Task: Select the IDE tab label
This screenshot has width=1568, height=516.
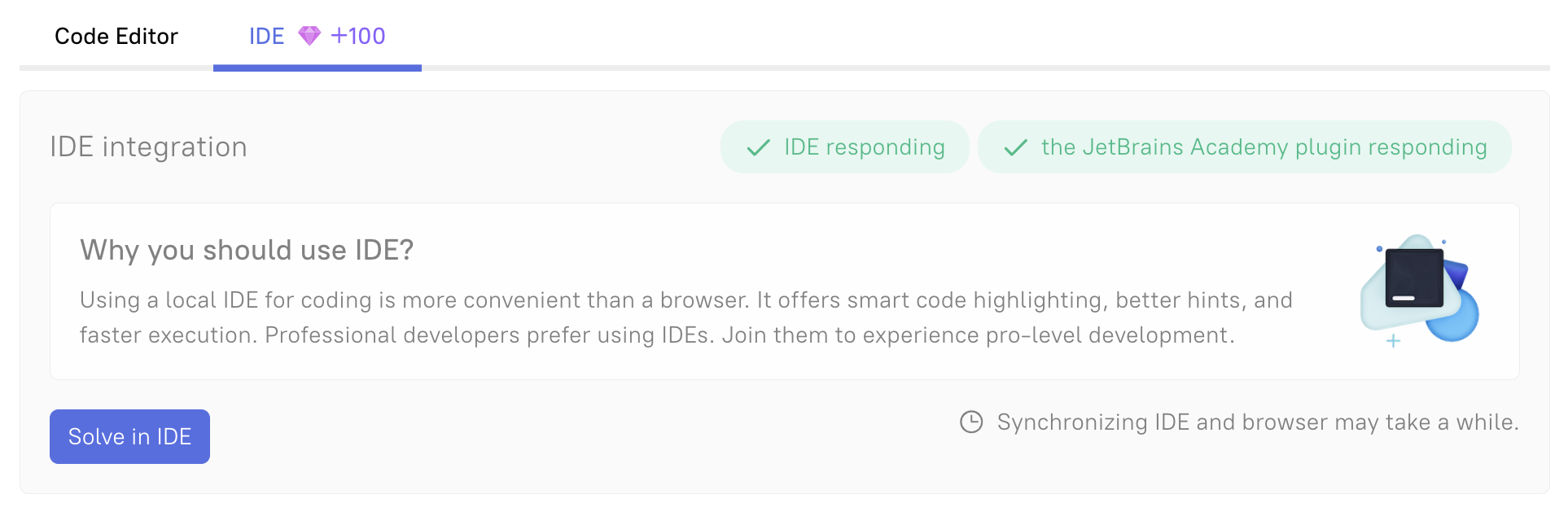Action: point(266,37)
